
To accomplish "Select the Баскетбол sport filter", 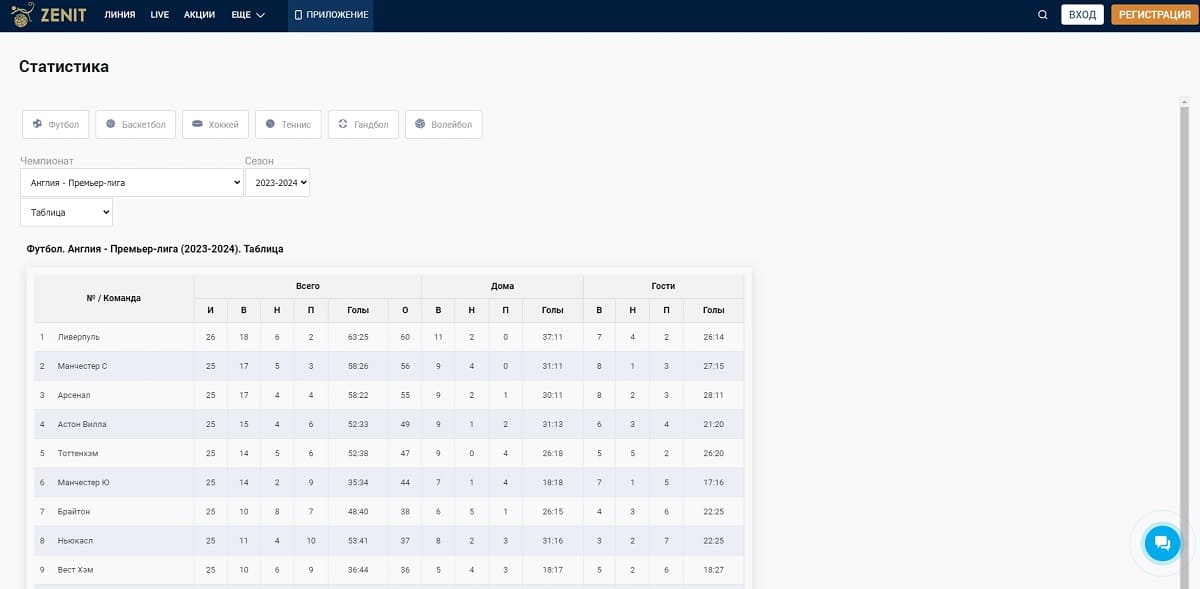I will (x=136, y=124).
